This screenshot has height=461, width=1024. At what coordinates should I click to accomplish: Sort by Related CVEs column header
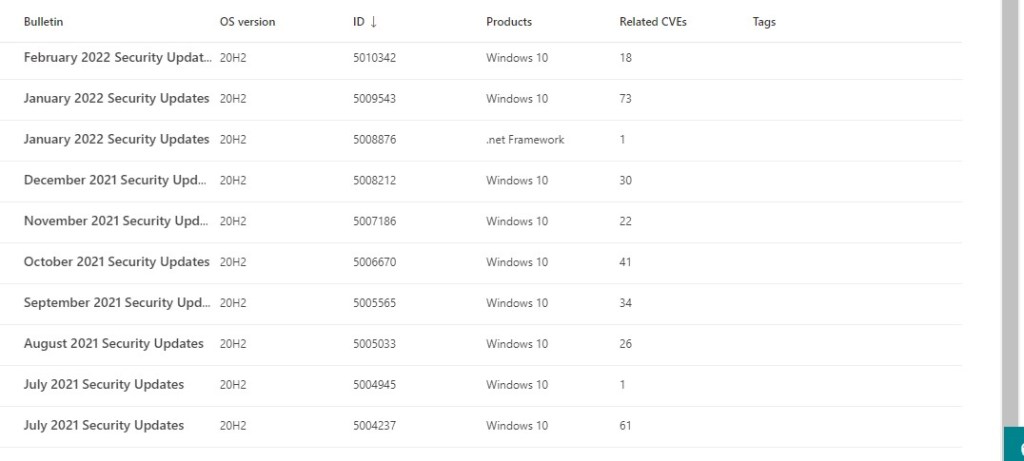[x=652, y=22]
